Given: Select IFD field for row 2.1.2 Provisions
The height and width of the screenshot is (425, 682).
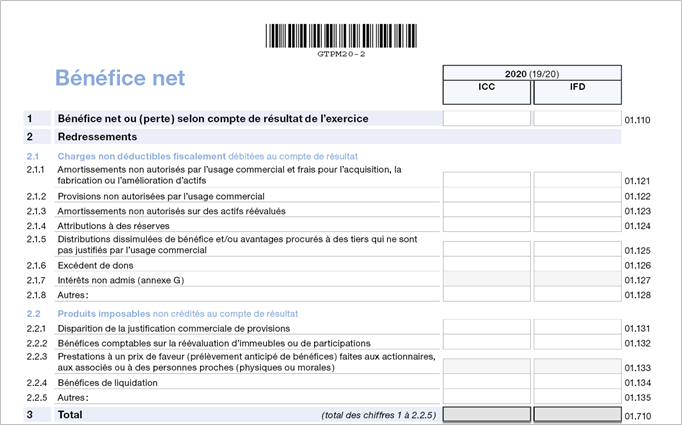Looking at the screenshot, I should [577, 196].
